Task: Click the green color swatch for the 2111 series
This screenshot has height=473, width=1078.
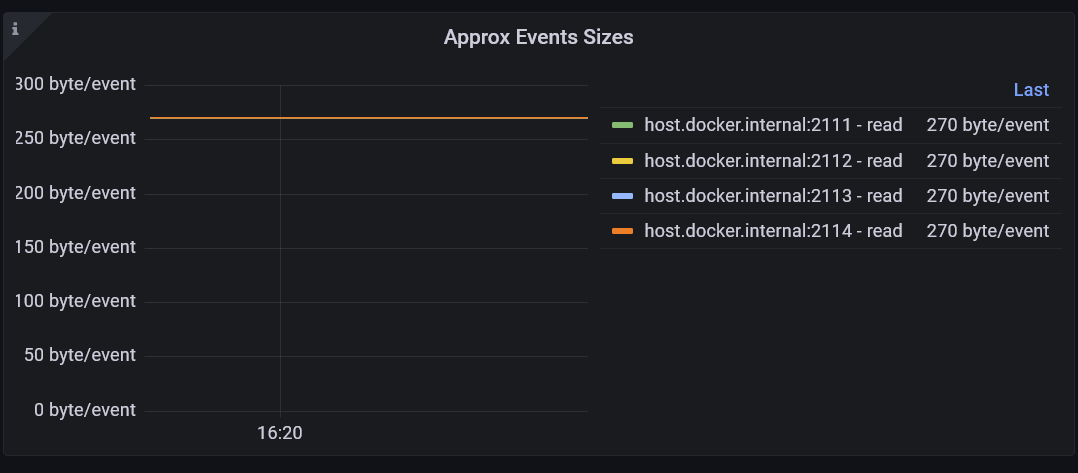Action: 622,126
